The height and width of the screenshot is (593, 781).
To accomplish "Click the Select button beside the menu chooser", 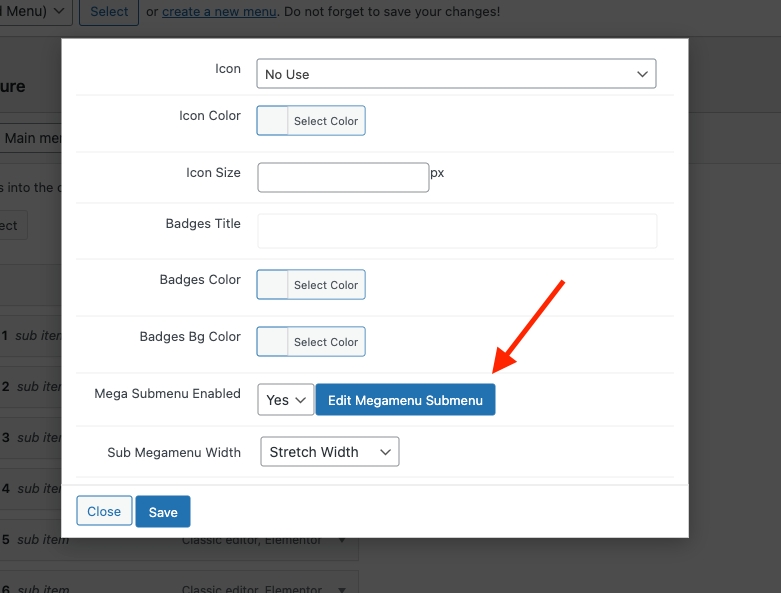I will point(109,12).
